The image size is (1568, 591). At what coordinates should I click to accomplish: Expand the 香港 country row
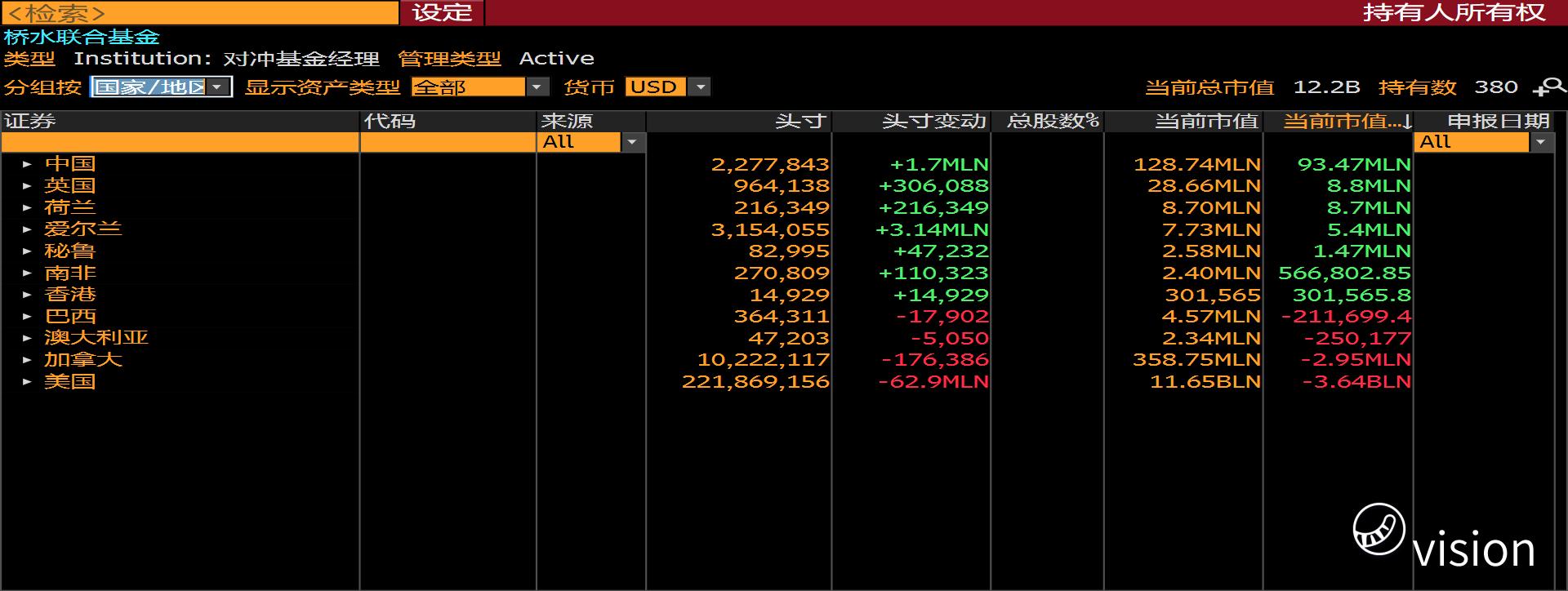point(28,295)
